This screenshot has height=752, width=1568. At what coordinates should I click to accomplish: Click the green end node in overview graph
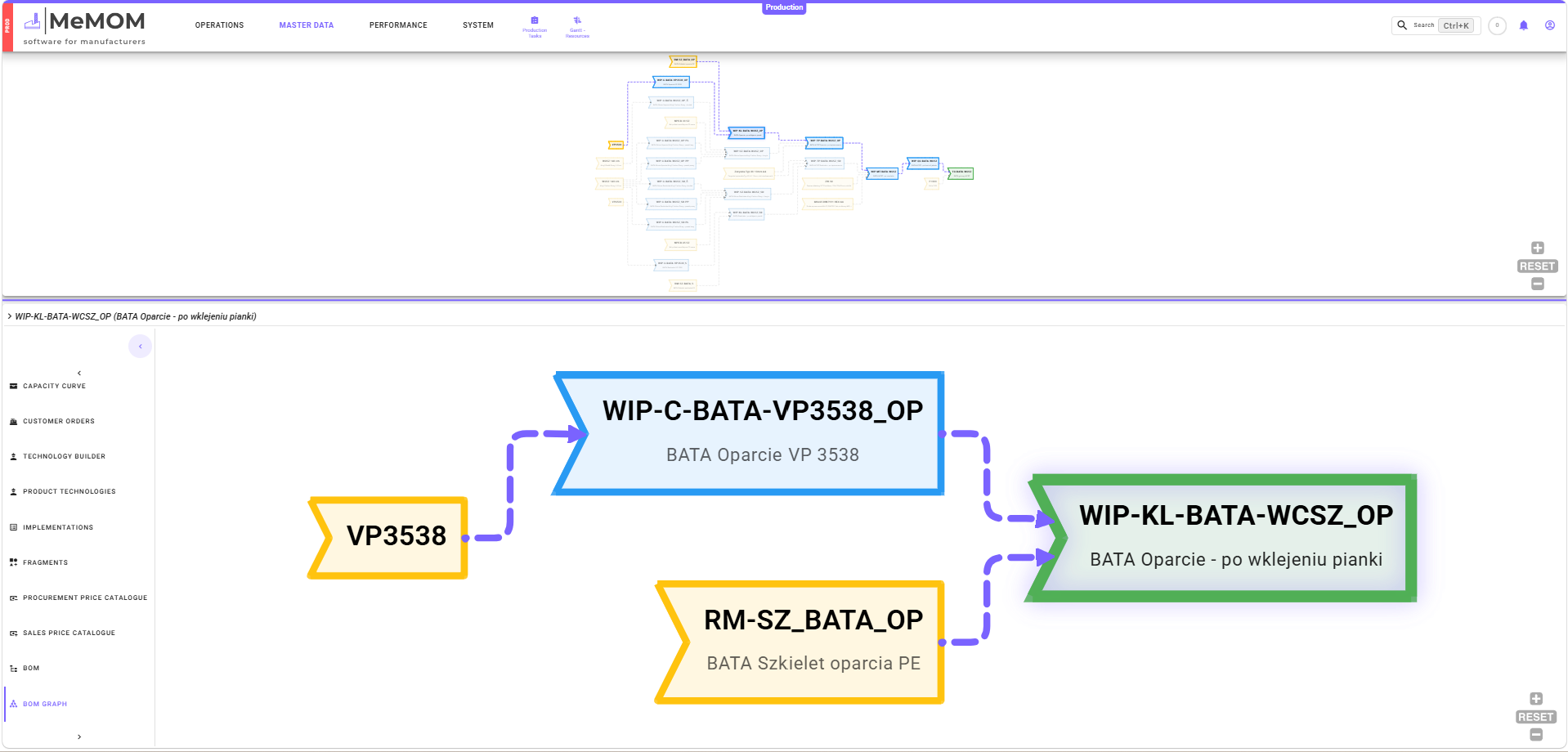tap(961, 173)
